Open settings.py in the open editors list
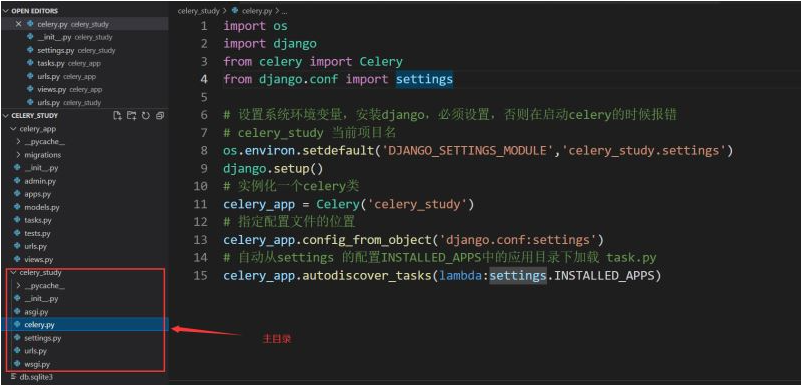The height and width of the screenshot is (385, 802). click(x=56, y=50)
